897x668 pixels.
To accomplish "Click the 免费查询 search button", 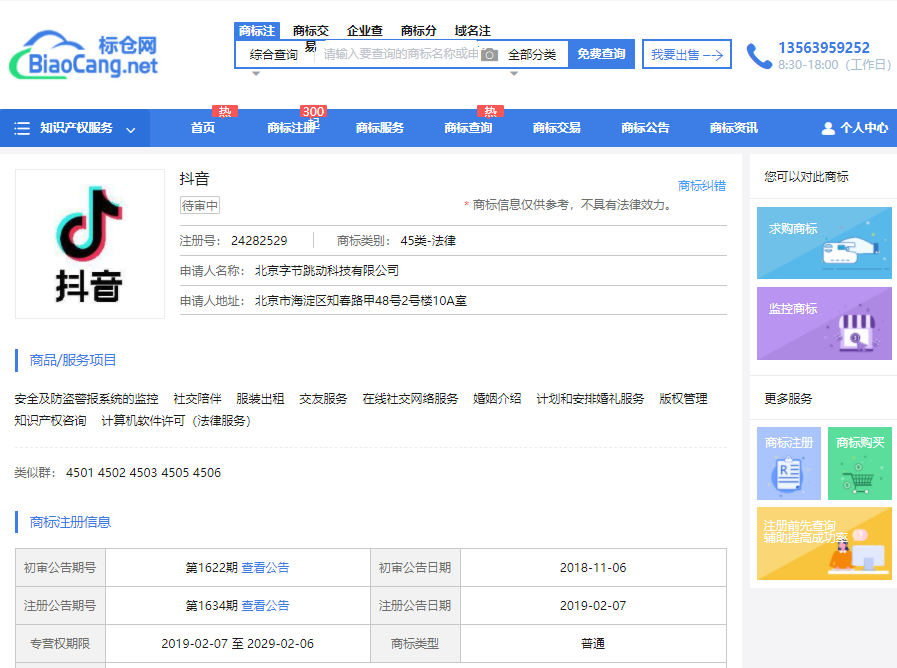I will pyautogui.click(x=601, y=54).
